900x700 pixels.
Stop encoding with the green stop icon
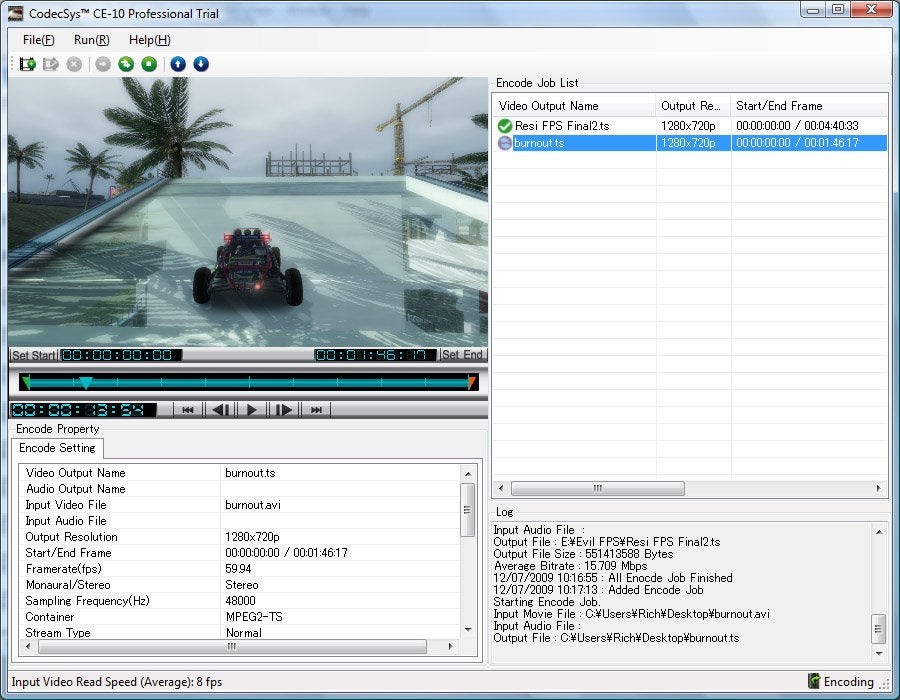[x=149, y=64]
